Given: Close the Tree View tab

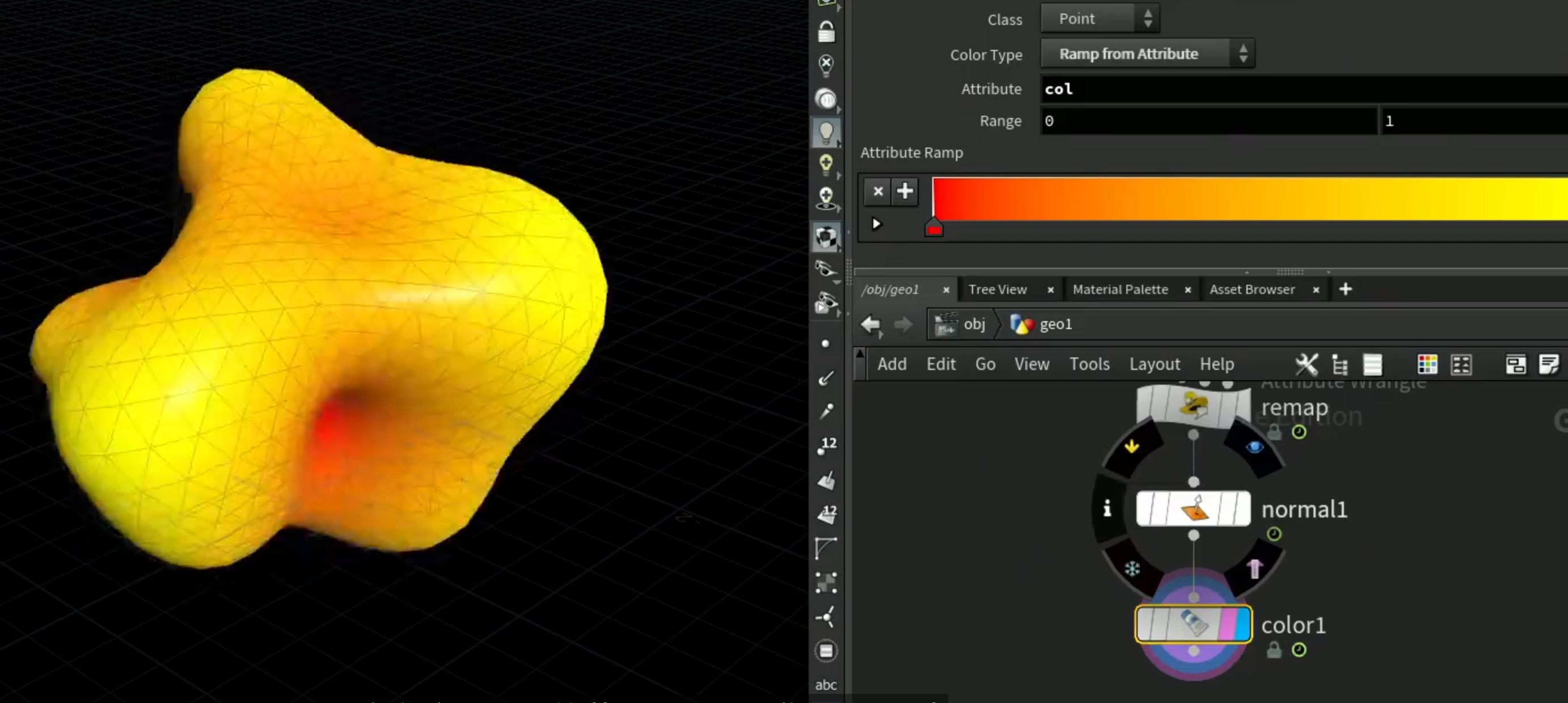Looking at the screenshot, I should point(1050,290).
